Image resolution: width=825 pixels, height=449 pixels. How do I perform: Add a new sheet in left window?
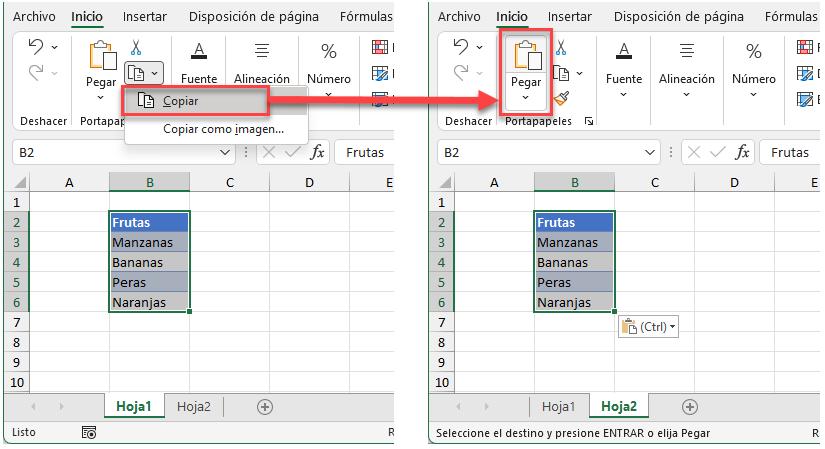click(x=265, y=407)
